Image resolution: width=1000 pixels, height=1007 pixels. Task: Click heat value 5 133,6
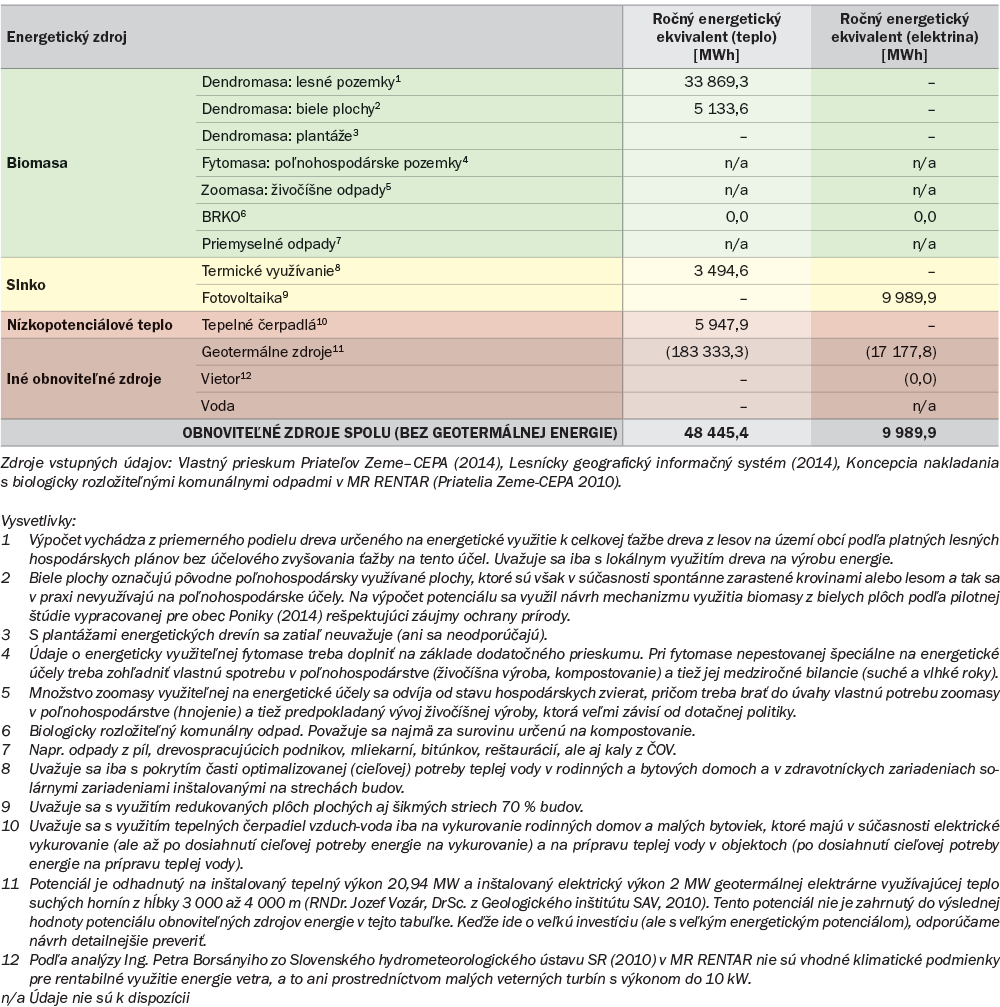point(721,109)
